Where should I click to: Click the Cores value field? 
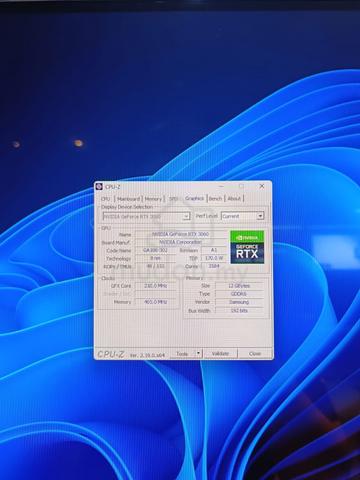click(214, 266)
